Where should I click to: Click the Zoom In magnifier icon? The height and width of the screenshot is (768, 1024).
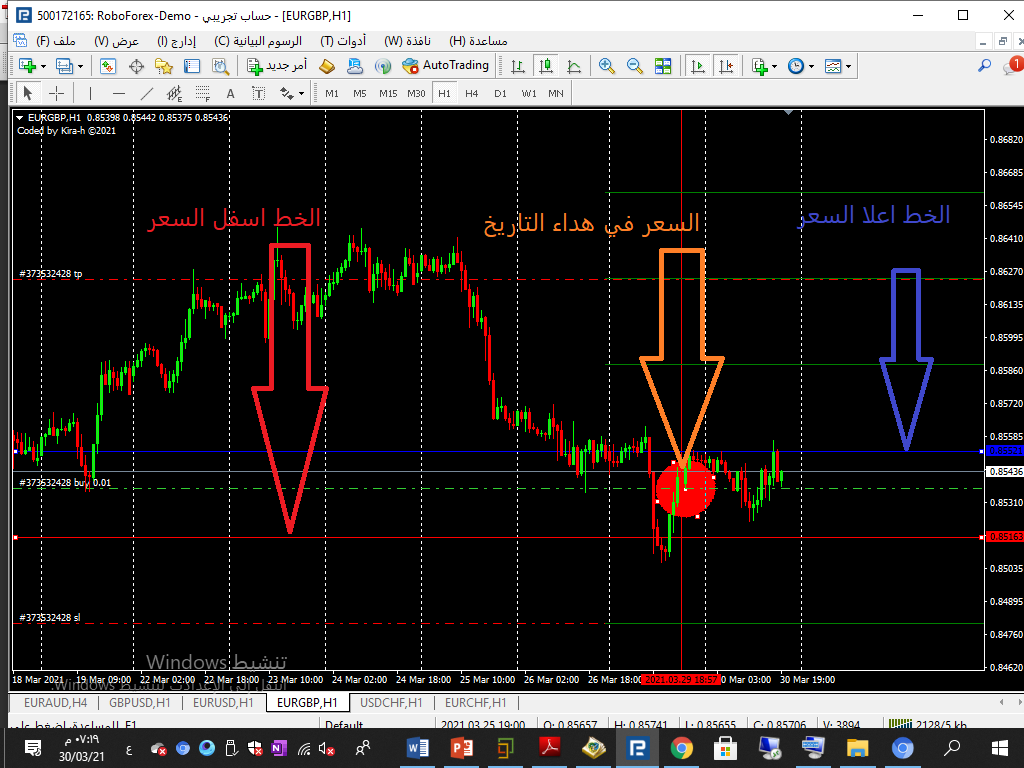(606, 66)
